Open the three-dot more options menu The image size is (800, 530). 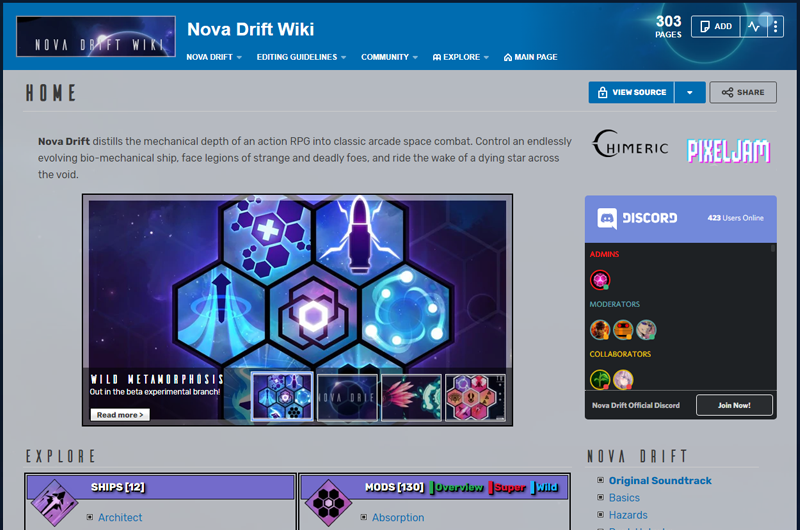[x=775, y=27]
